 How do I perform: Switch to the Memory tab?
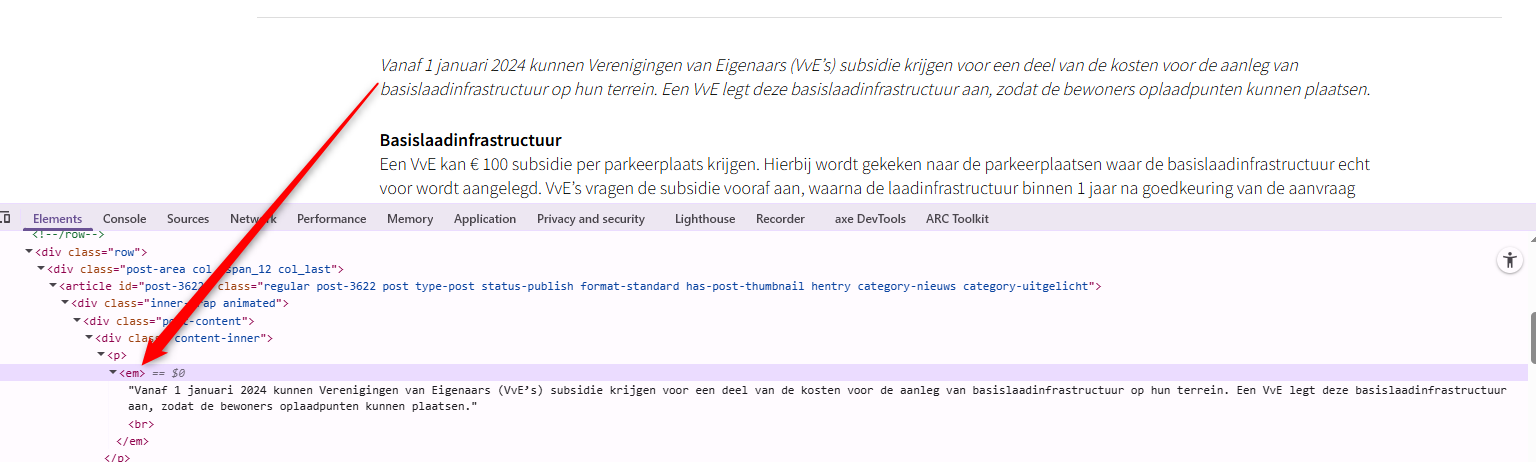click(410, 219)
